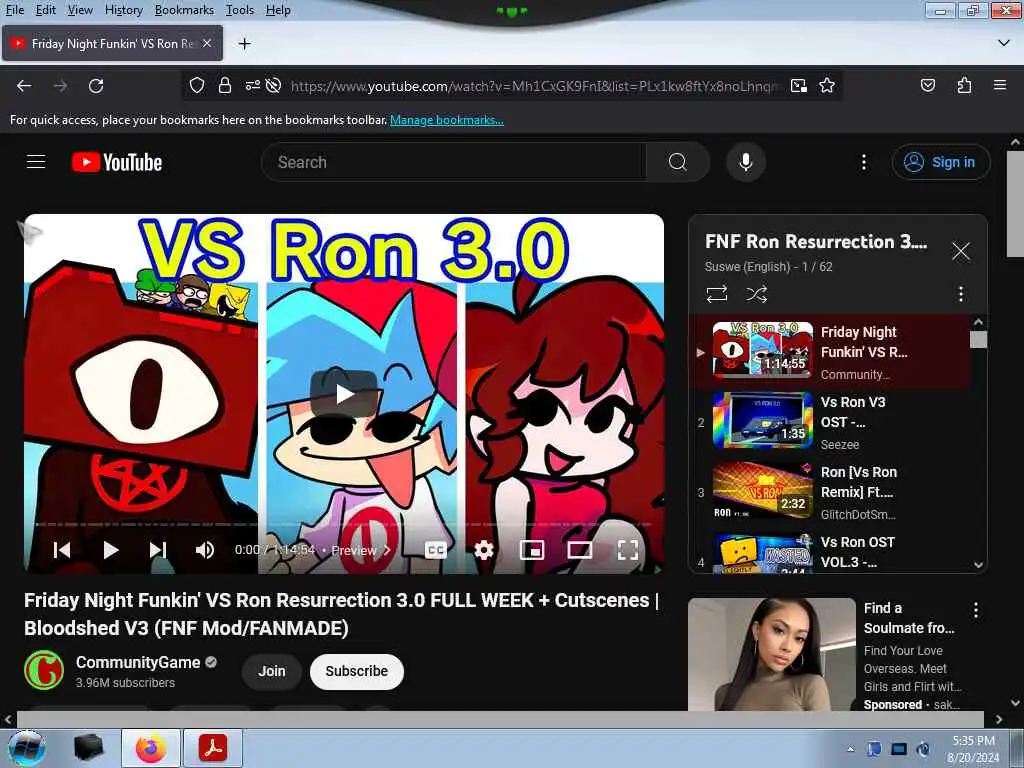This screenshot has height=768, width=1024.
Task: Reload the current page
Action: pyautogui.click(x=96, y=86)
